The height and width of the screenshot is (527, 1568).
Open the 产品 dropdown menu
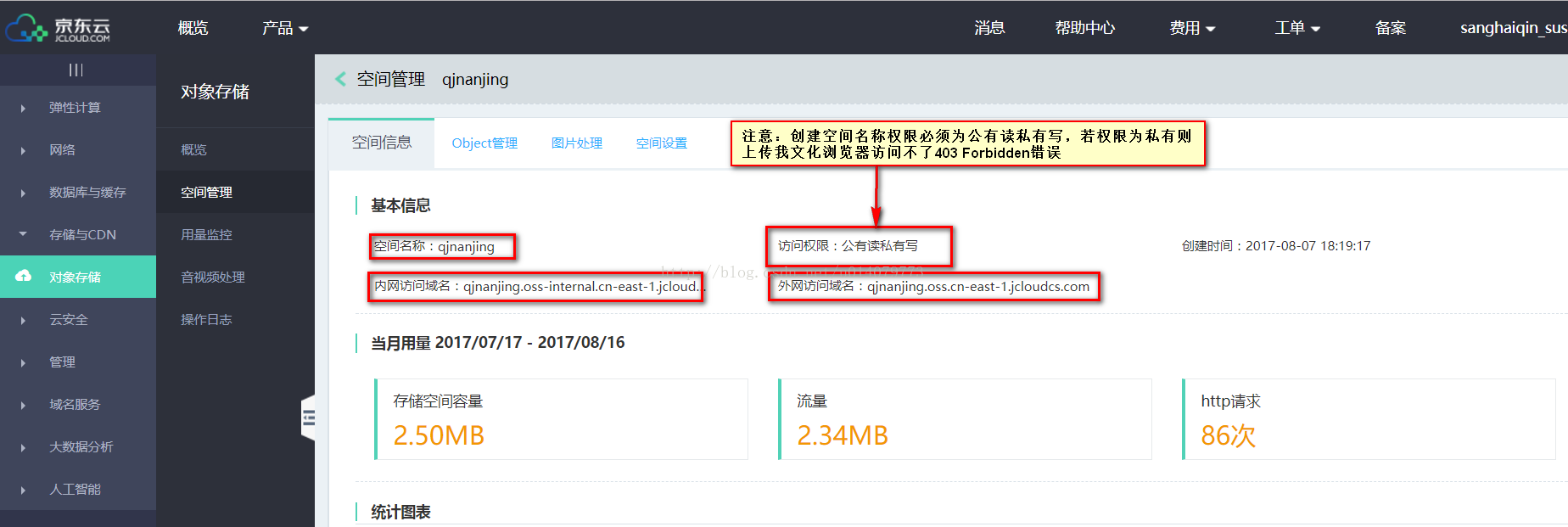point(285,28)
